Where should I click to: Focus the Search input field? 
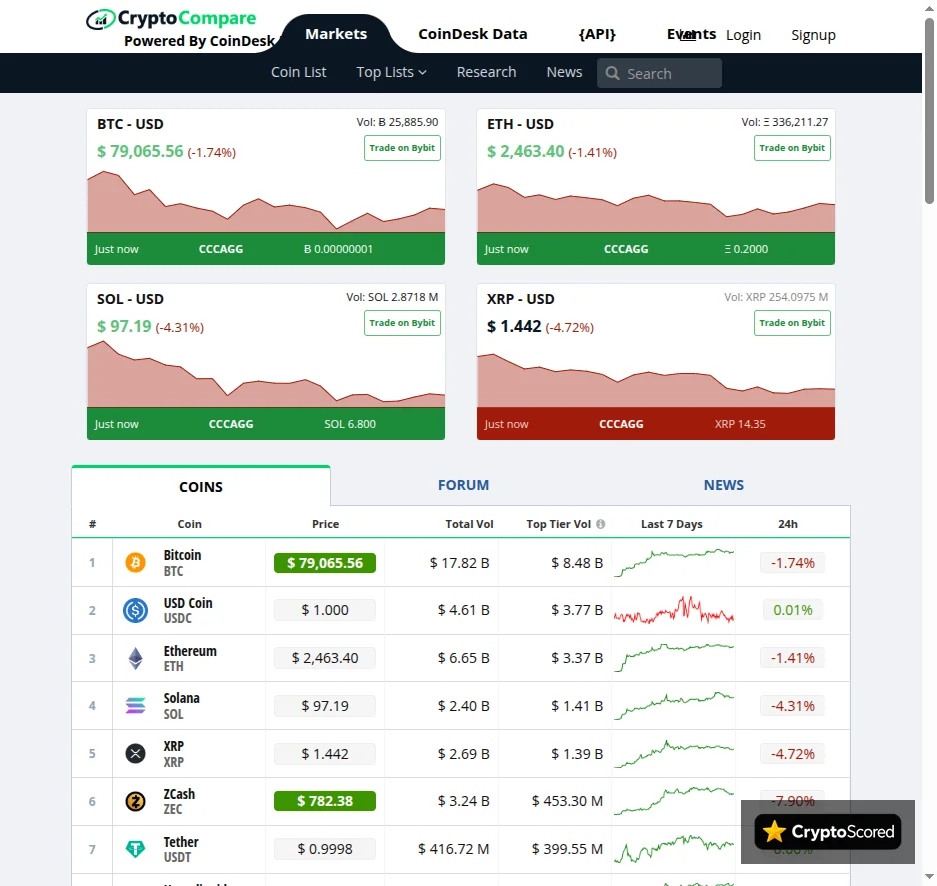[659, 73]
